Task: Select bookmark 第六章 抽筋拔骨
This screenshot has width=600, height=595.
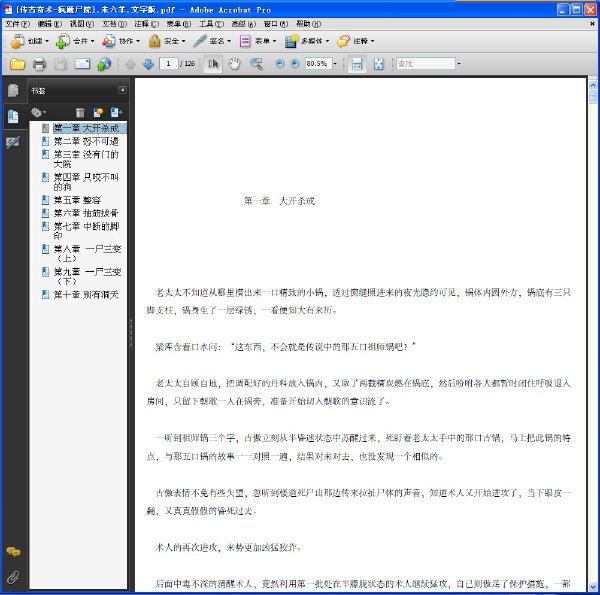Action: pos(86,213)
